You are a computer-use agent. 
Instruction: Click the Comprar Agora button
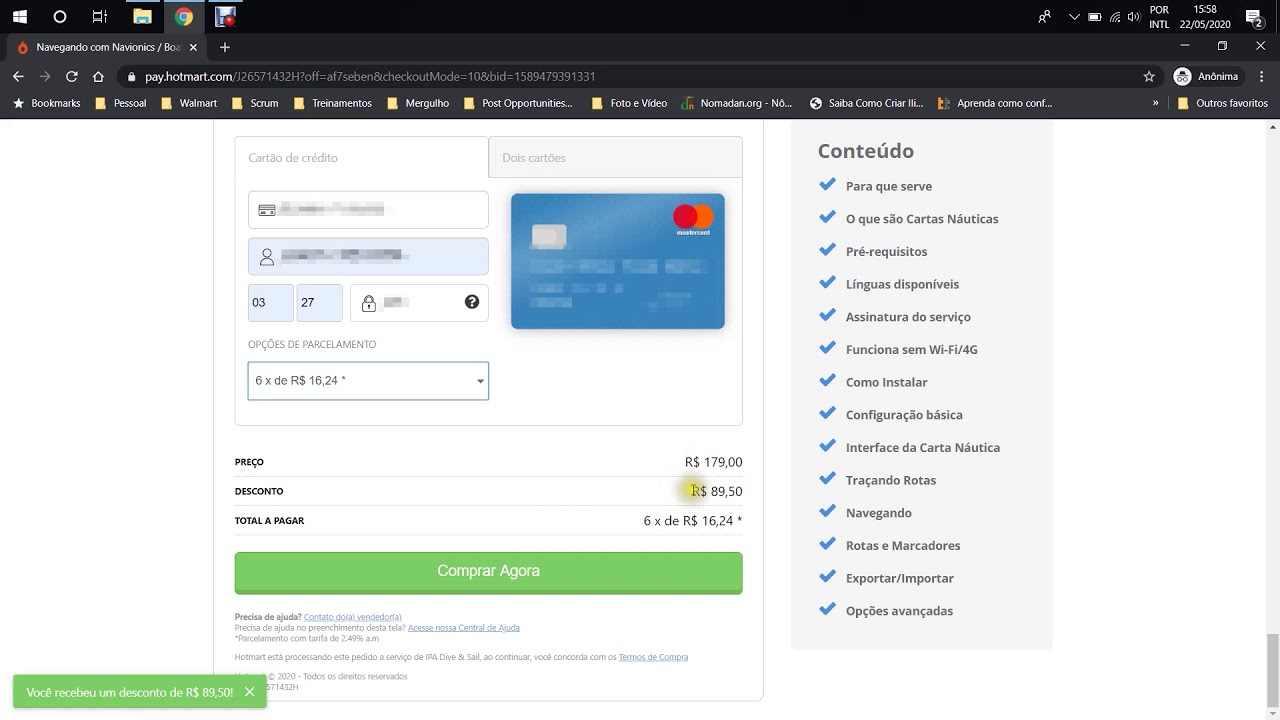coord(488,572)
